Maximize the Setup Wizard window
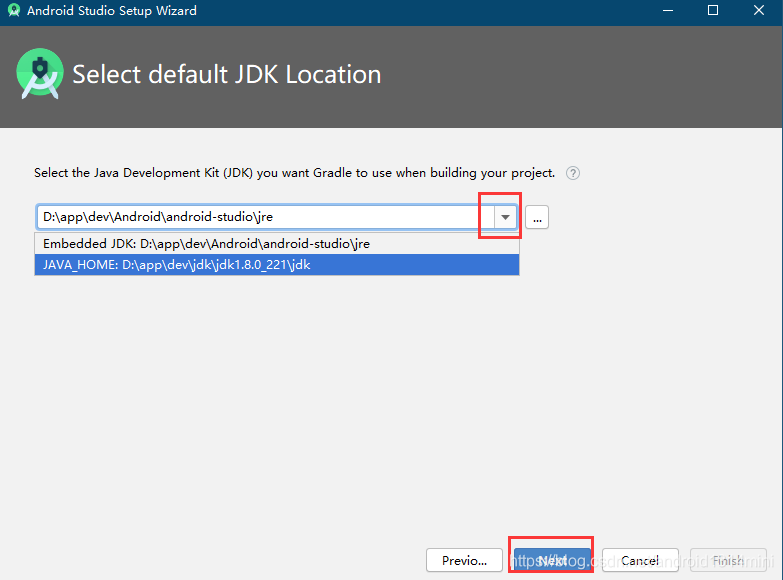This screenshot has width=783, height=580. (x=713, y=10)
